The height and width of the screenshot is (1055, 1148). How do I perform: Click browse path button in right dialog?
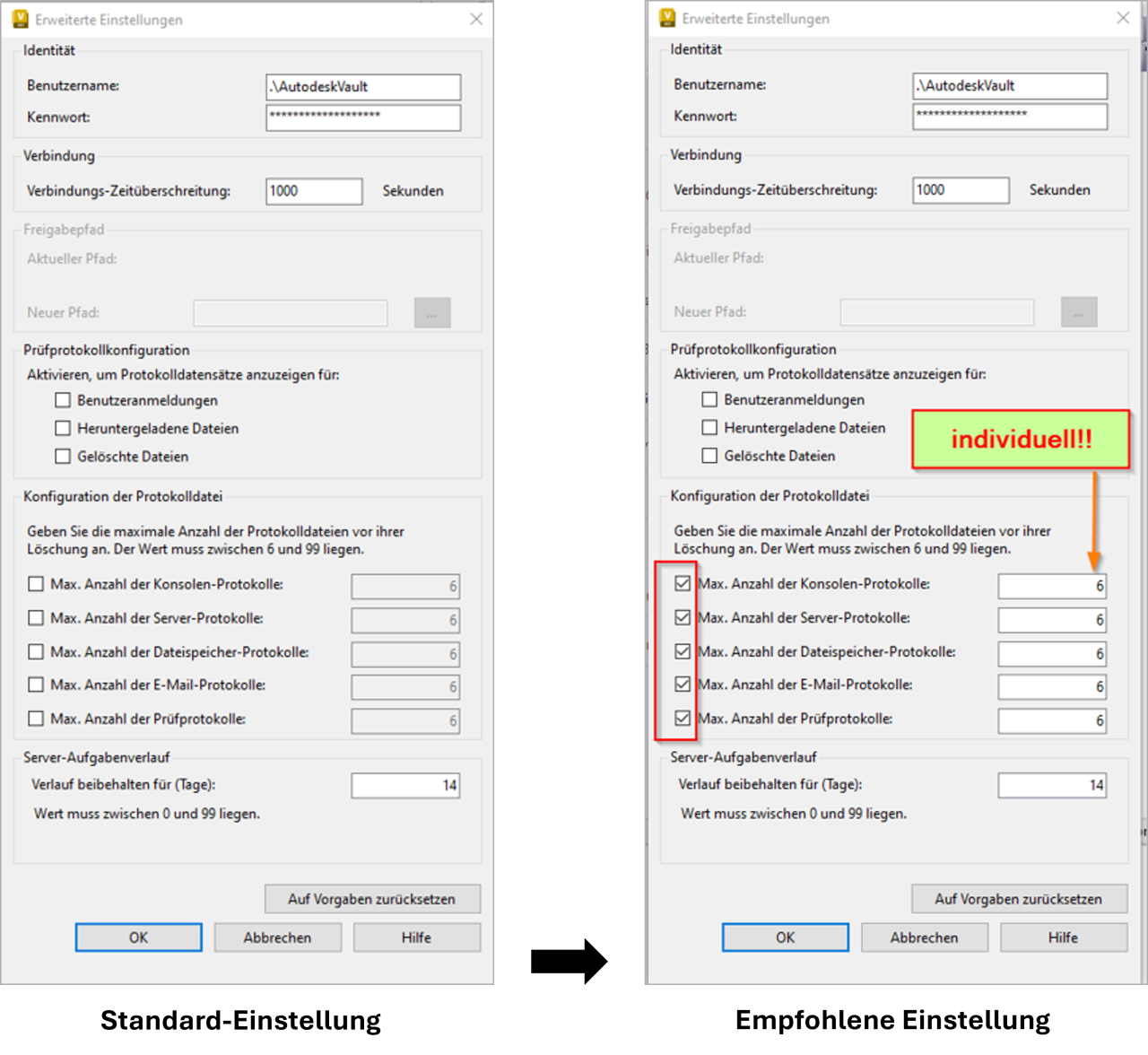tap(1079, 312)
